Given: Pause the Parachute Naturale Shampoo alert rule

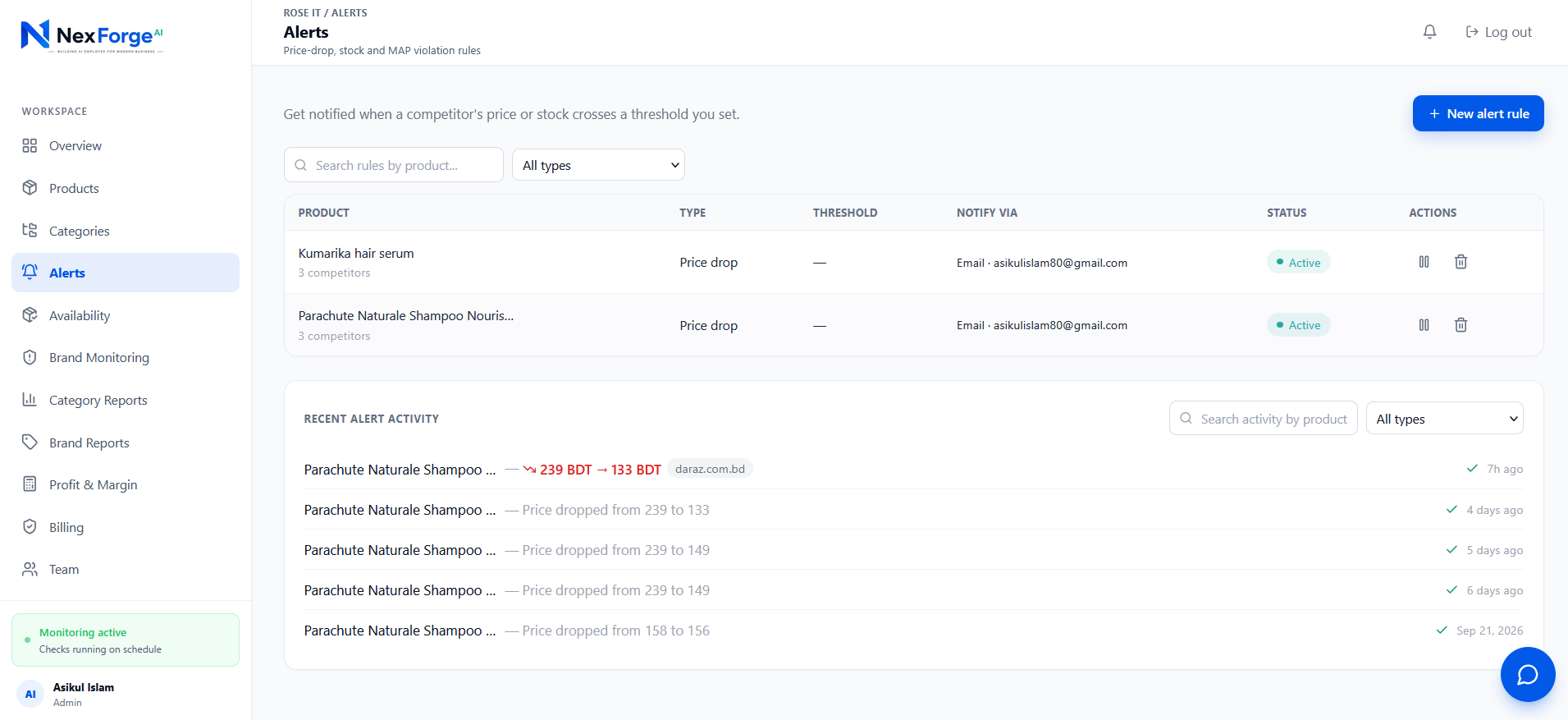Looking at the screenshot, I should pos(1424,325).
